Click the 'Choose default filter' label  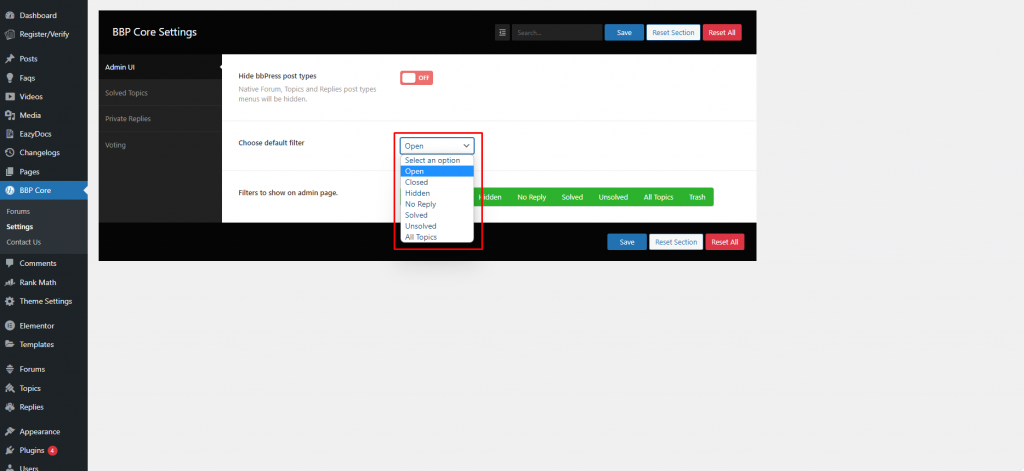(x=271, y=142)
